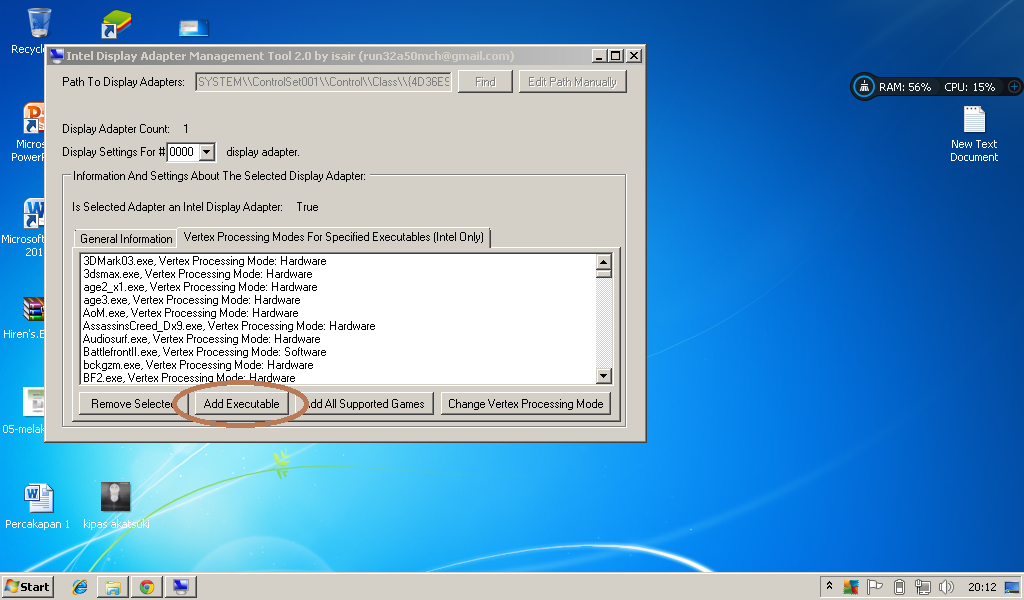Close the Intel Display Adapter tool window

coord(633,56)
